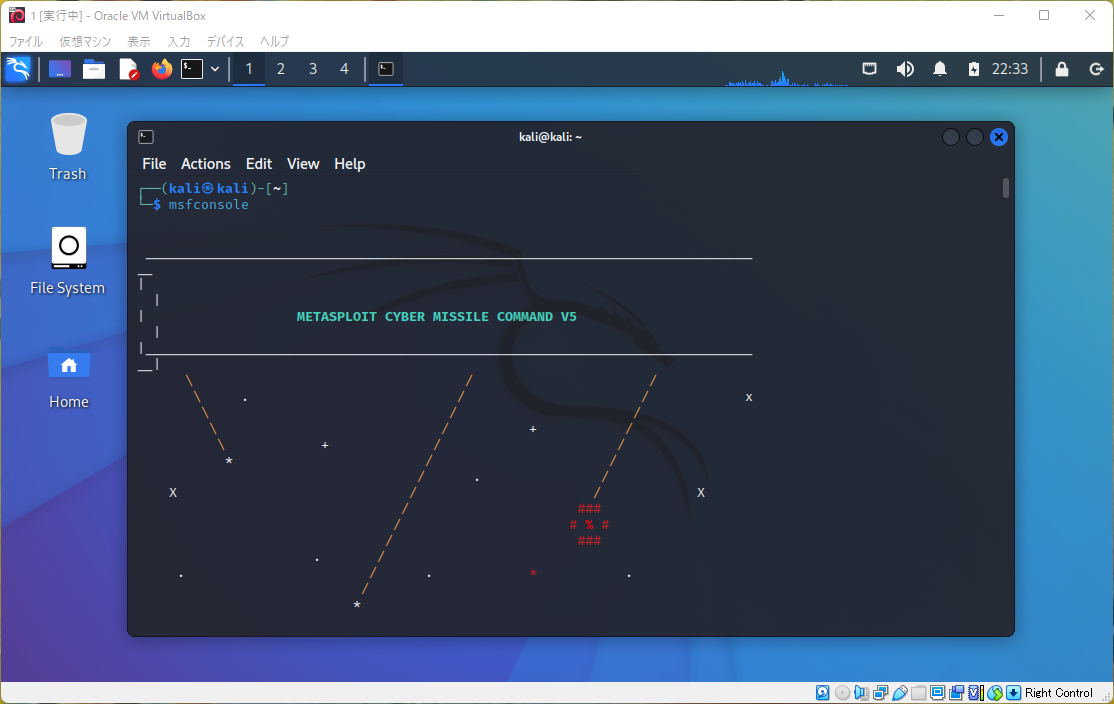Screen dimensions: 1114x704
Task: Switch to workspace 3
Action: [313, 69]
